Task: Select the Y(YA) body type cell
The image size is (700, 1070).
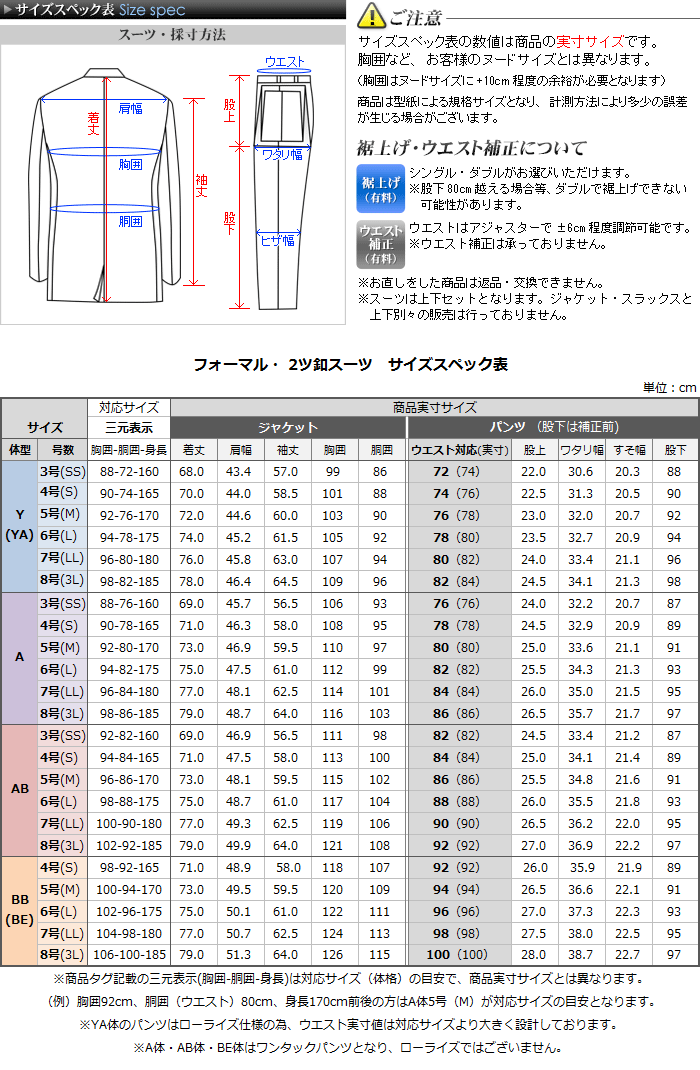Action: 19,526
